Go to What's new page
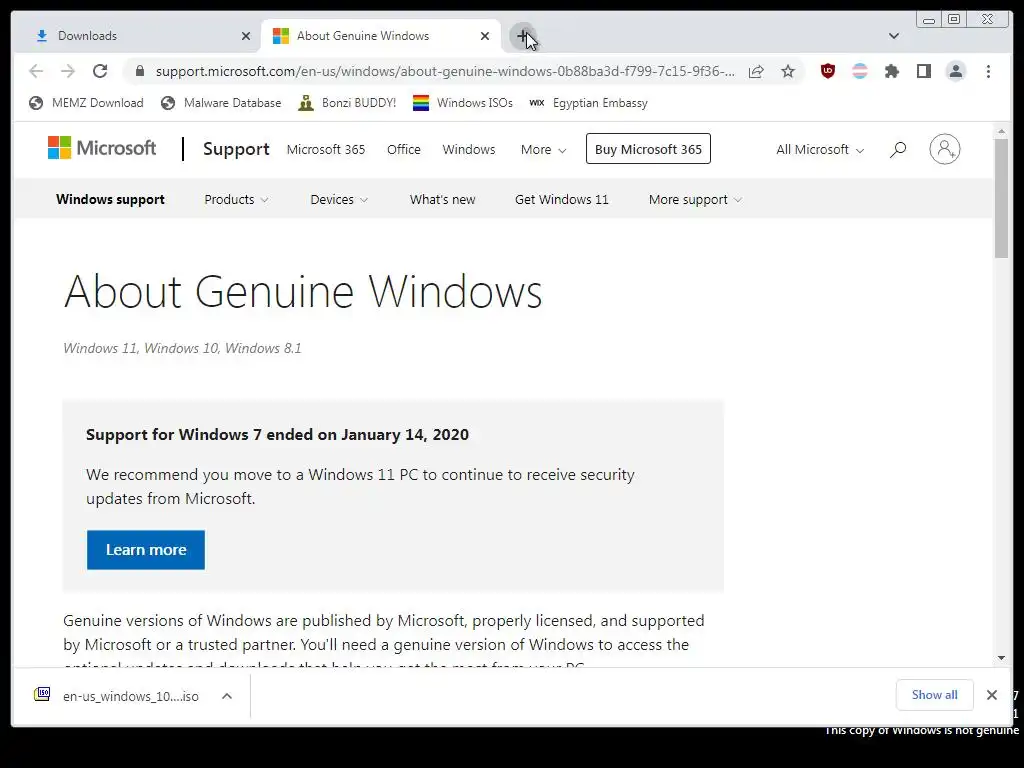1024x768 pixels. point(443,199)
